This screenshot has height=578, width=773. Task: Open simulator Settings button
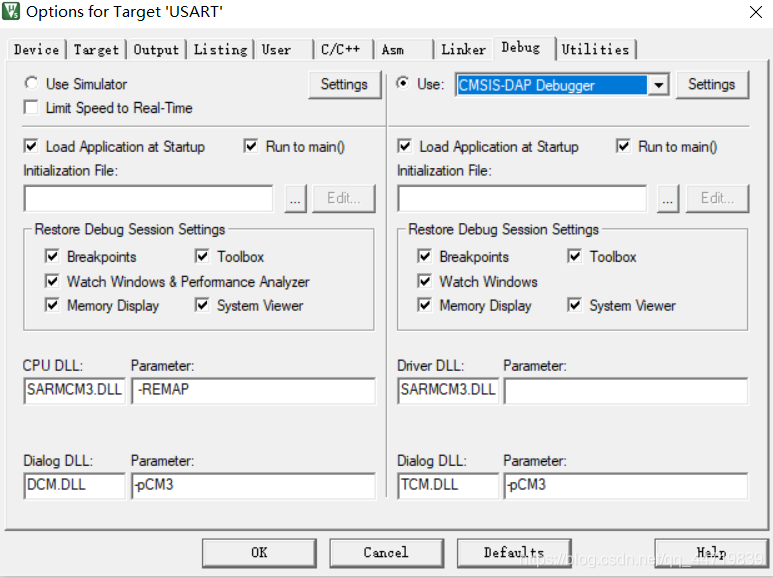point(344,84)
